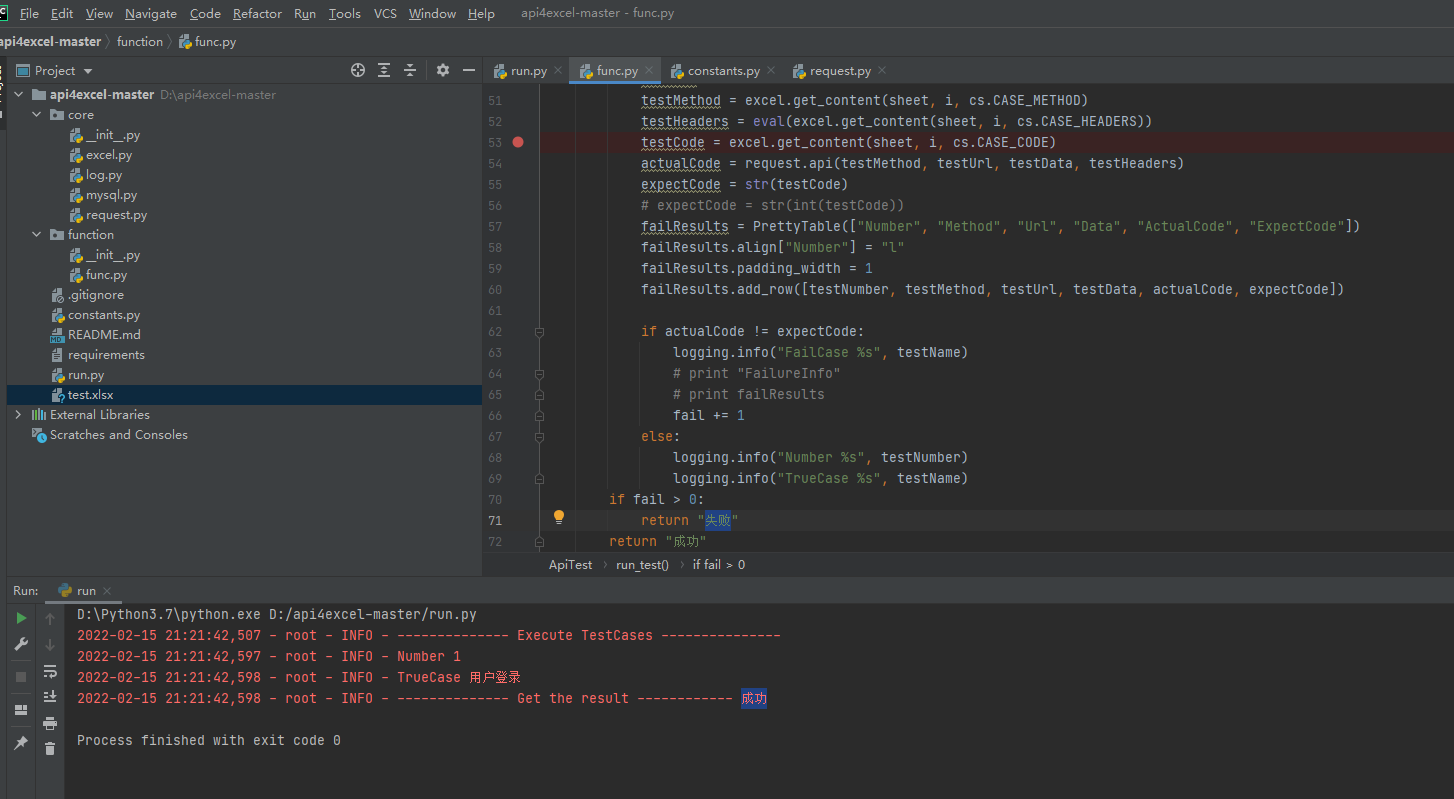
Task: Select requirements file in project tree
Action: [106, 355]
